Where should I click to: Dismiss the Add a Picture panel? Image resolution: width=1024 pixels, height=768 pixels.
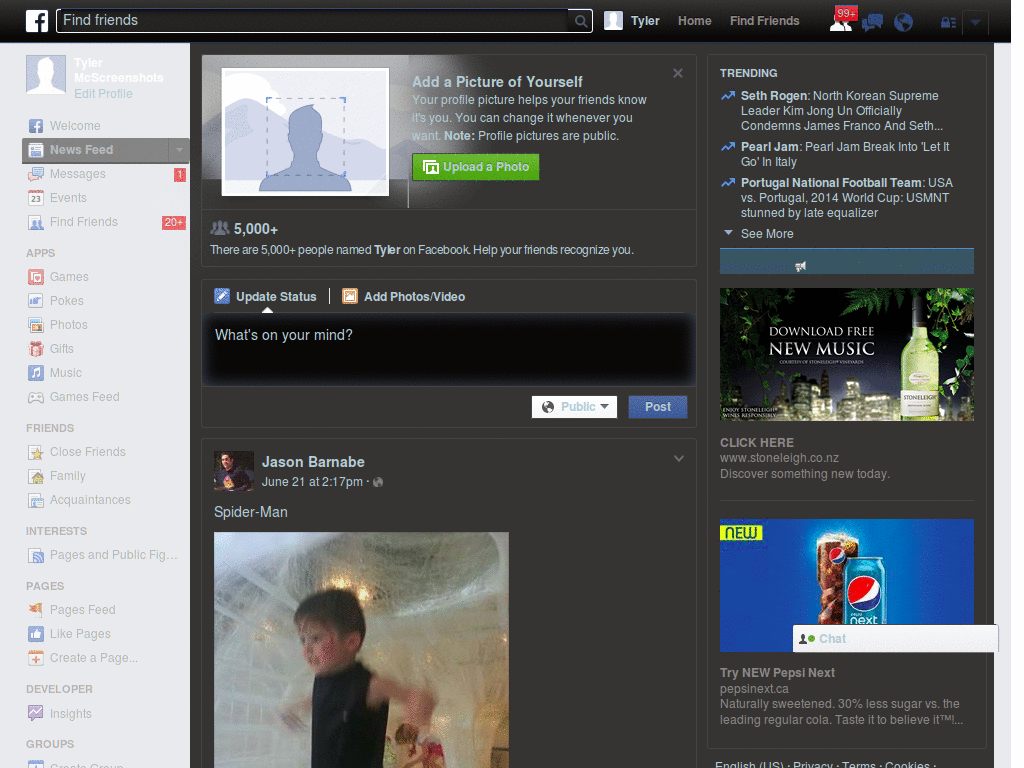point(678,73)
